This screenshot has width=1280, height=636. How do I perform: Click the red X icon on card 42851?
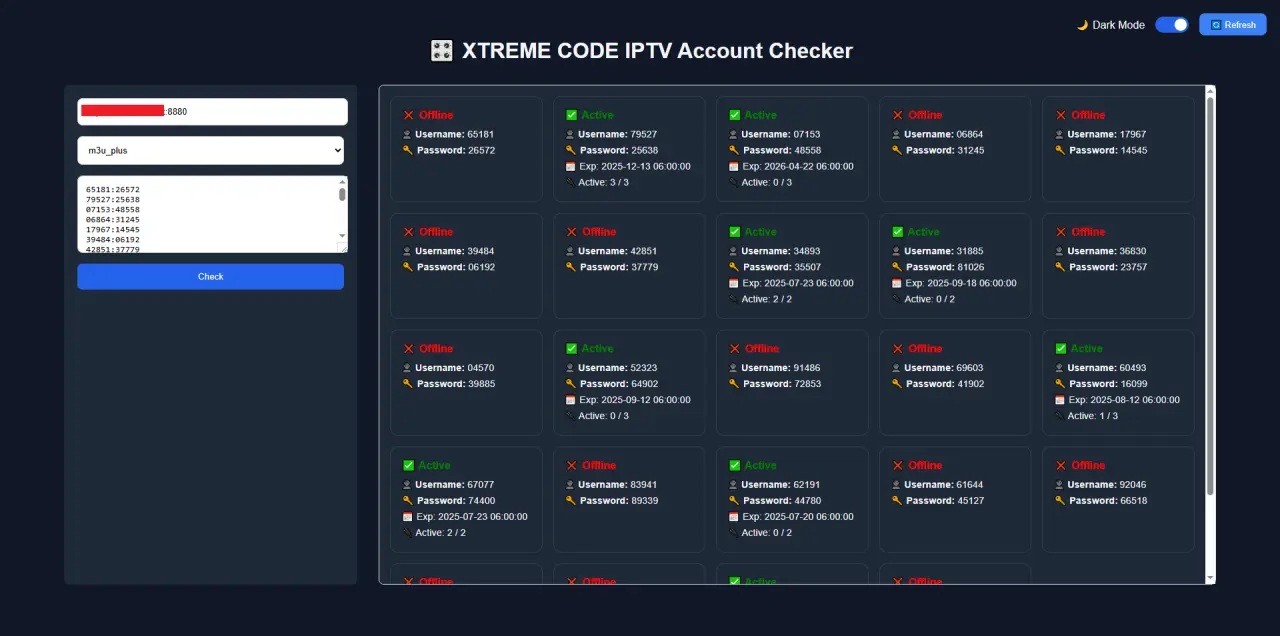point(571,232)
